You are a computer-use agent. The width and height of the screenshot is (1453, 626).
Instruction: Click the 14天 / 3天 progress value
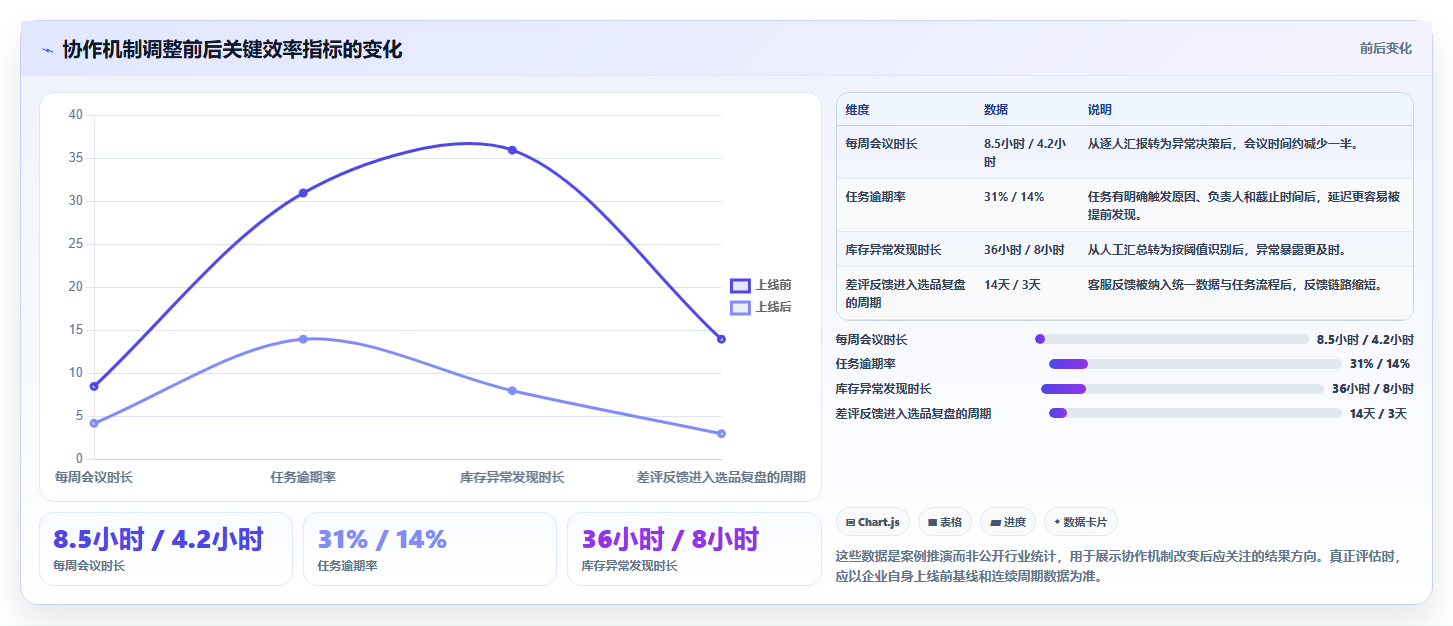[x=1378, y=414]
